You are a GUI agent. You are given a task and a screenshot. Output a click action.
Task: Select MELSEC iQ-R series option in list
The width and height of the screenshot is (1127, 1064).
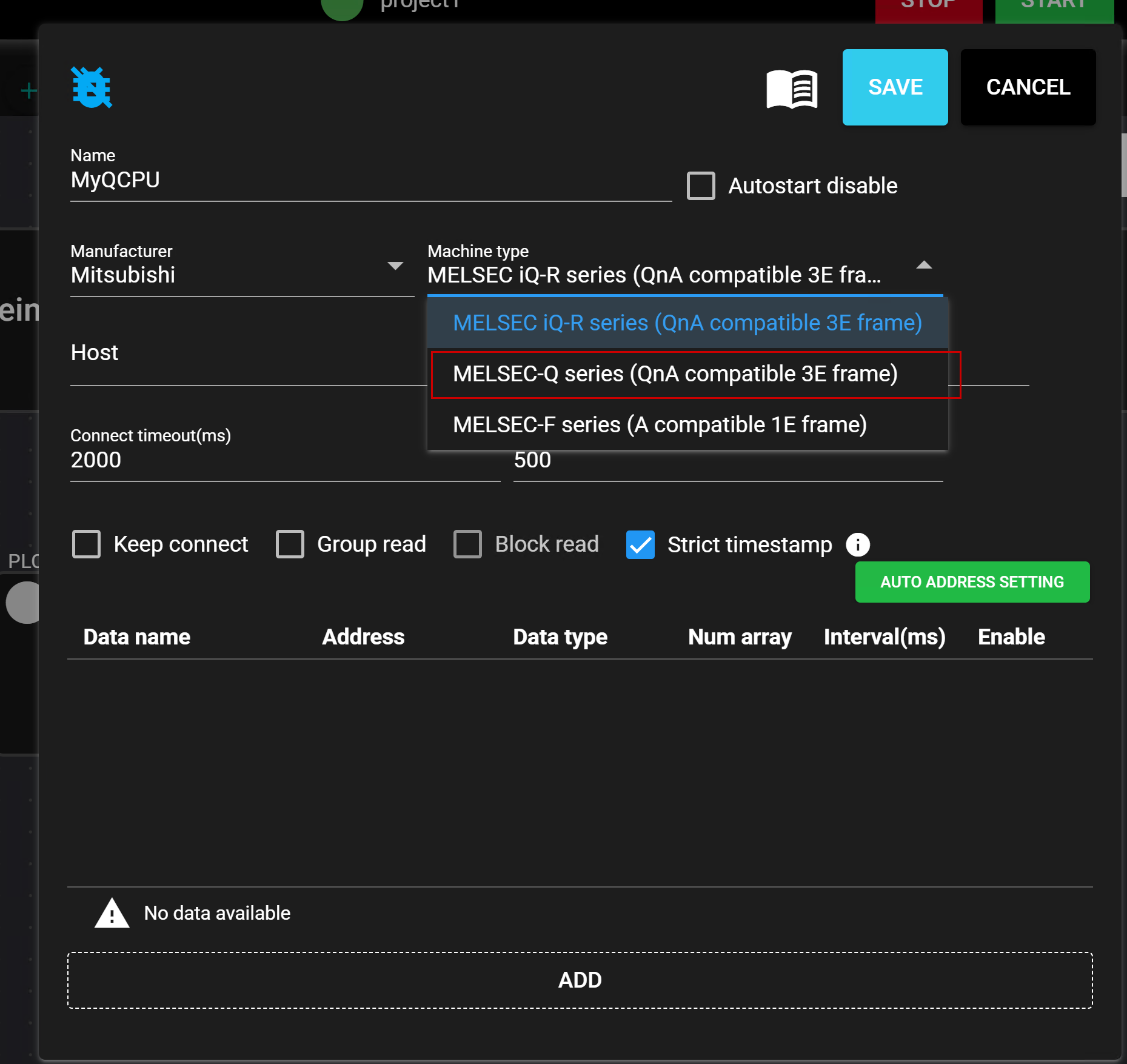687,323
